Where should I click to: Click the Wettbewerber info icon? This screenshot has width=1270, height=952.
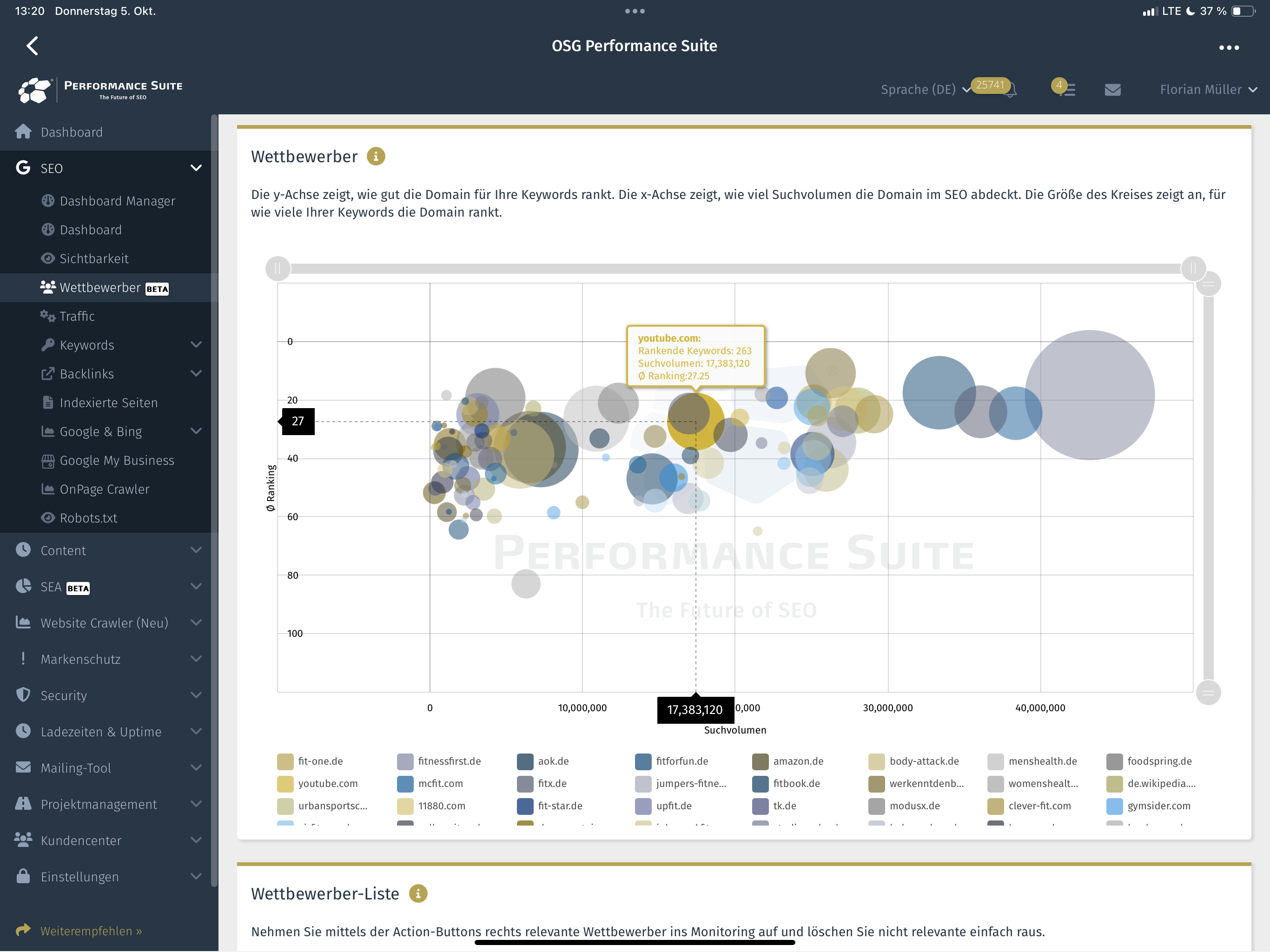tap(376, 156)
